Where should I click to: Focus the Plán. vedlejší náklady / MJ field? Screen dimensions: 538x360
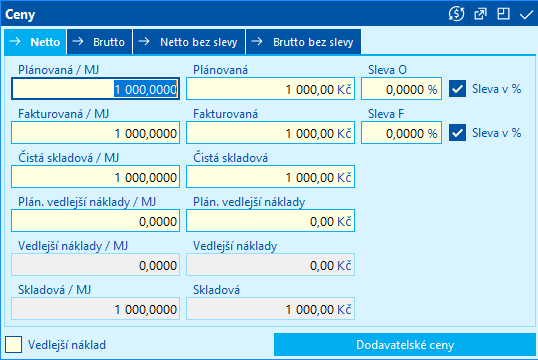[95, 221]
